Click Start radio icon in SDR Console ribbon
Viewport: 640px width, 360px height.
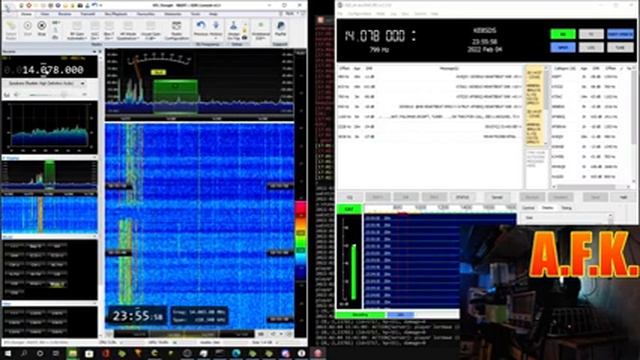[x=27, y=28]
